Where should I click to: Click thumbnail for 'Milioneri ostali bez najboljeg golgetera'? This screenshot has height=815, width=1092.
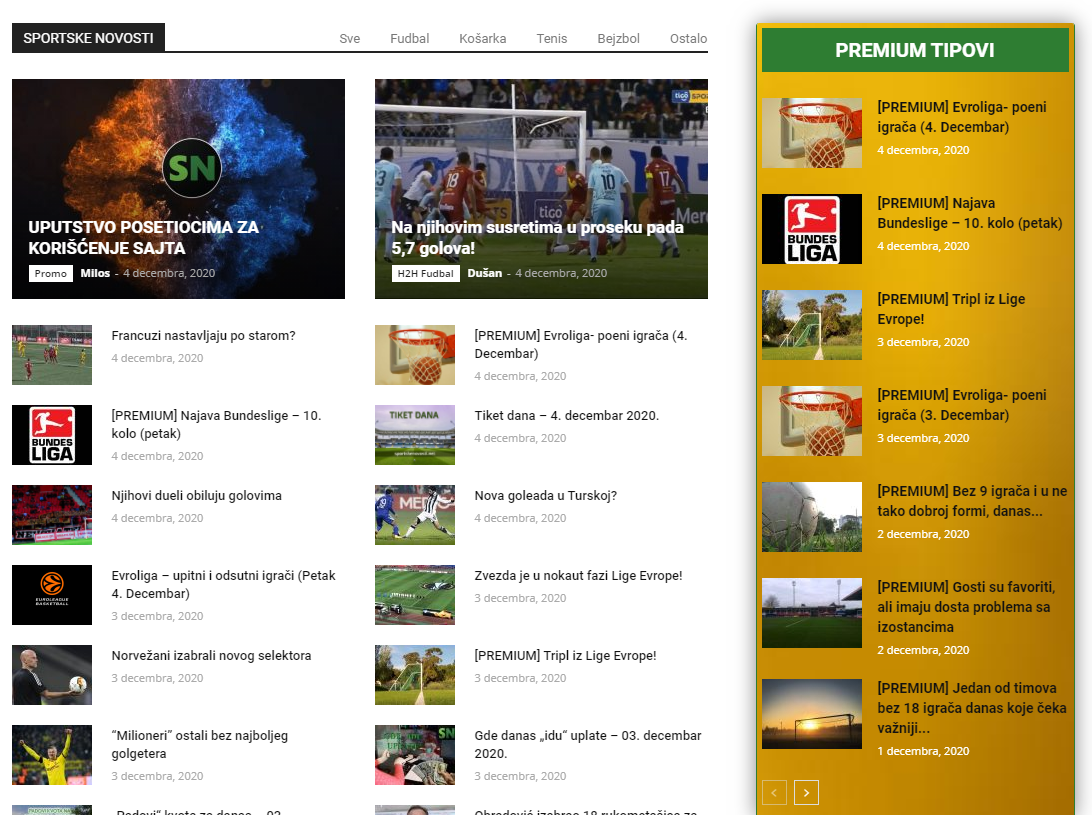(52, 755)
